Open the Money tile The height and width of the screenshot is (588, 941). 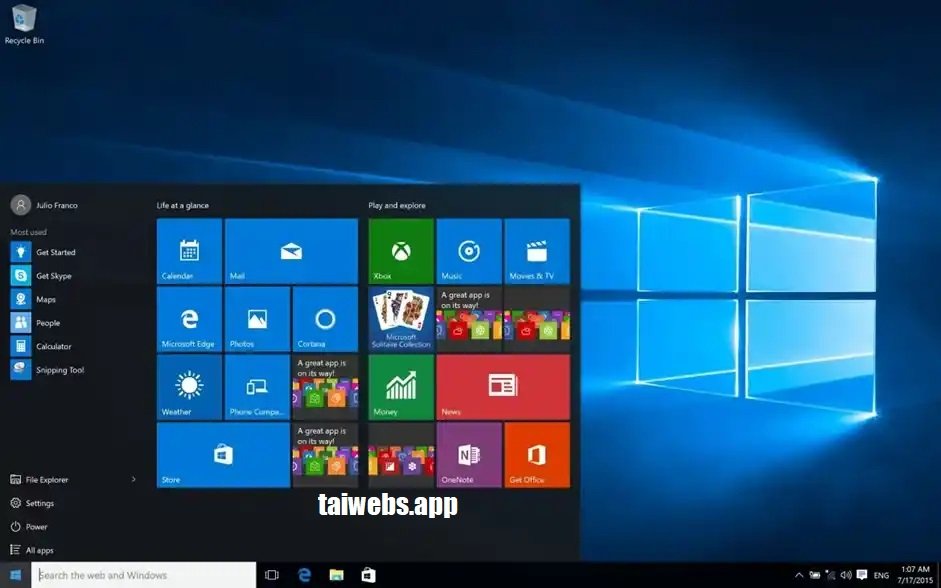401,387
